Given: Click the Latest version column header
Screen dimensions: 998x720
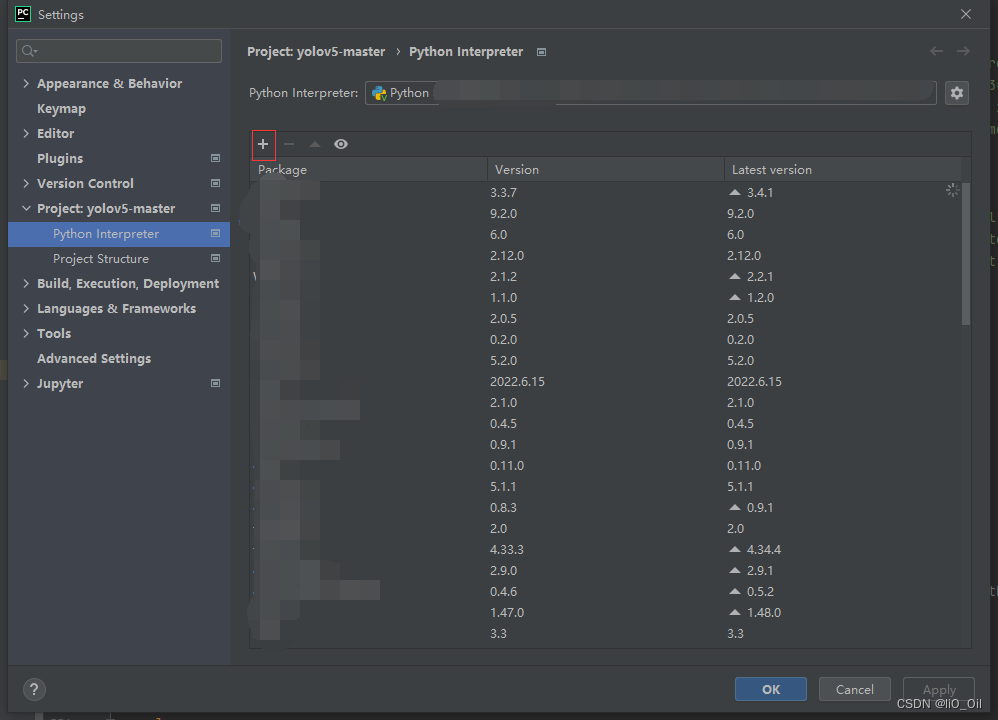Looking at the screenshot, I should tap(843, 169).
